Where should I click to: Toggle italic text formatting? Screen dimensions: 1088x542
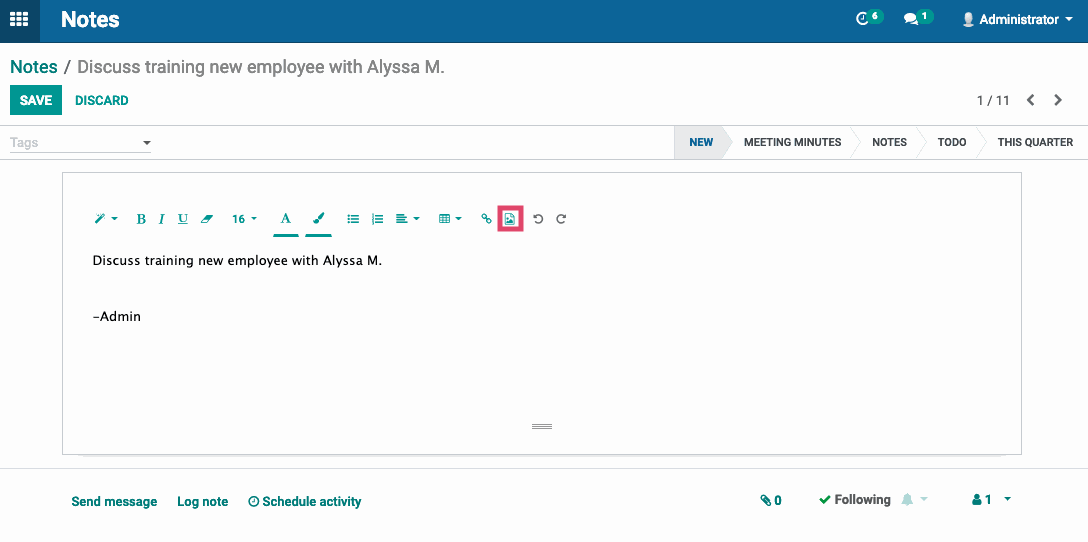pos(161,219)
